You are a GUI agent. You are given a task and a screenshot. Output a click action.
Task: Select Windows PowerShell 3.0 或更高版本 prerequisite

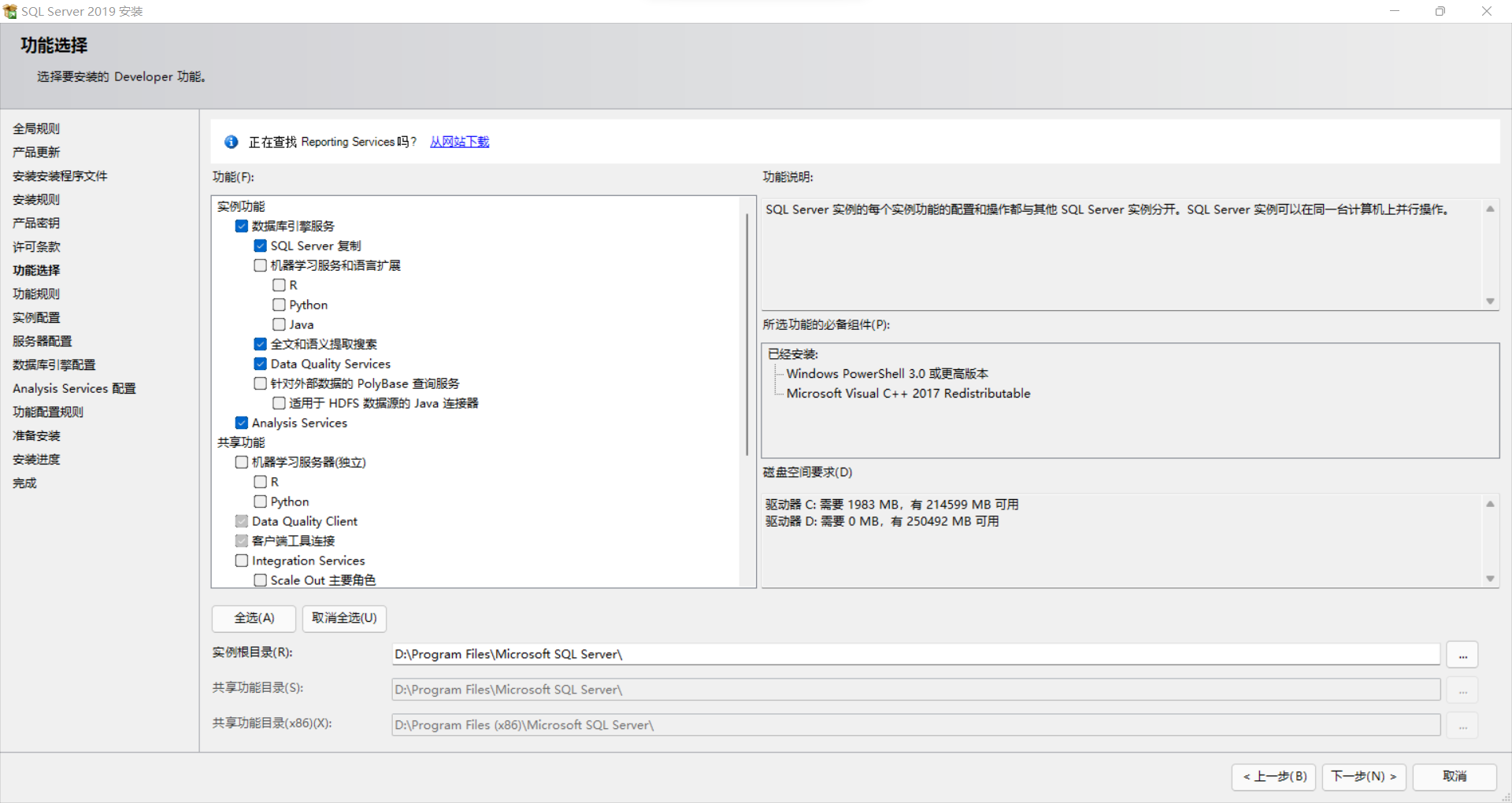pyautogui.click(x=887, y=374)
